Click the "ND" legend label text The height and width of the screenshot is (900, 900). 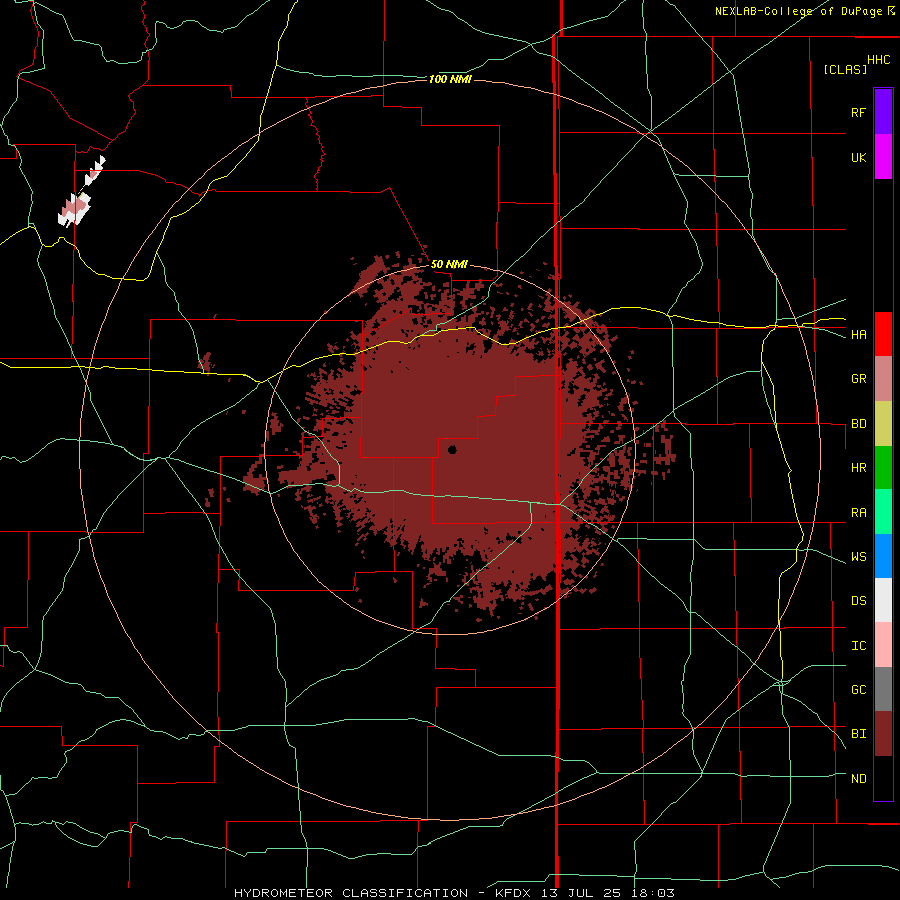[x=858, y=779]
